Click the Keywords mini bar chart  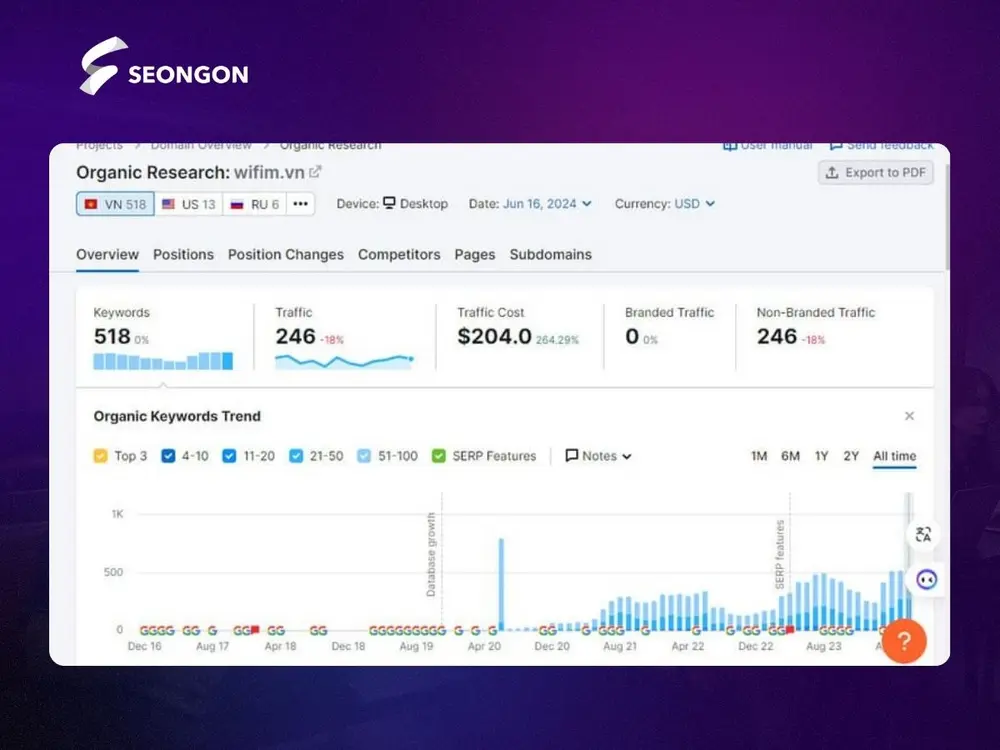click(163, 361)
